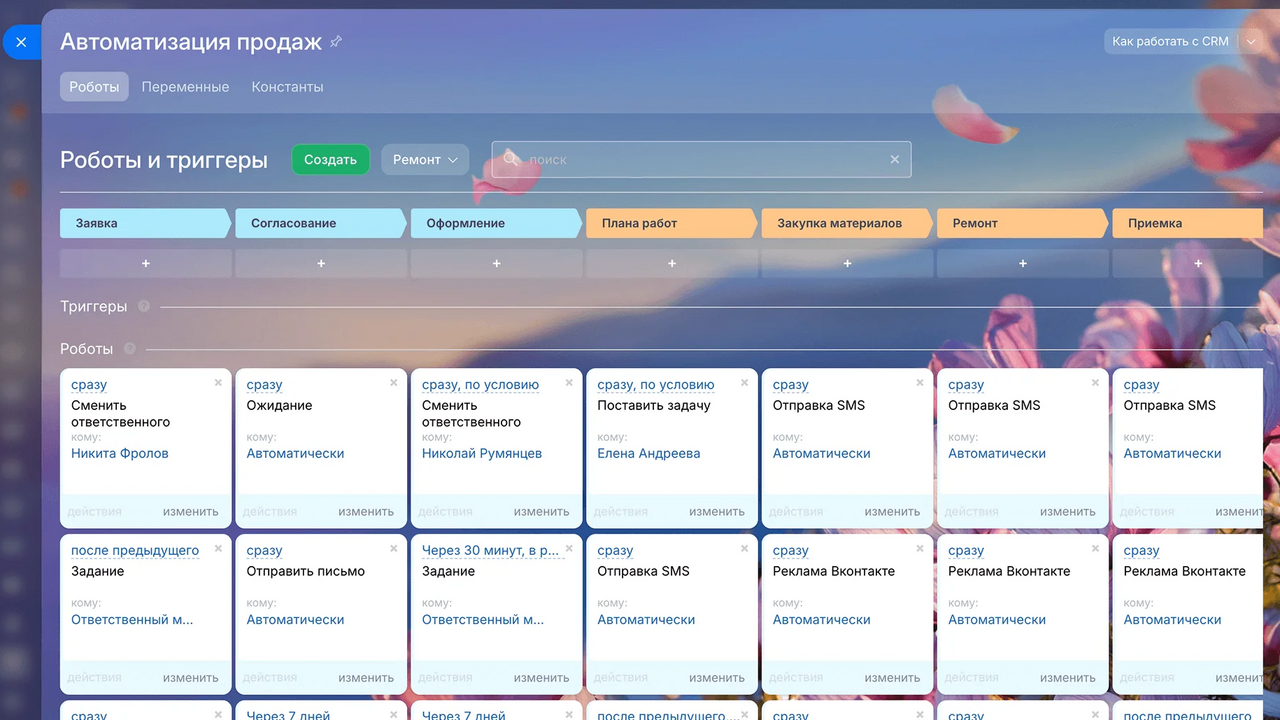Open the Через 30 минут timing setting

491,551
